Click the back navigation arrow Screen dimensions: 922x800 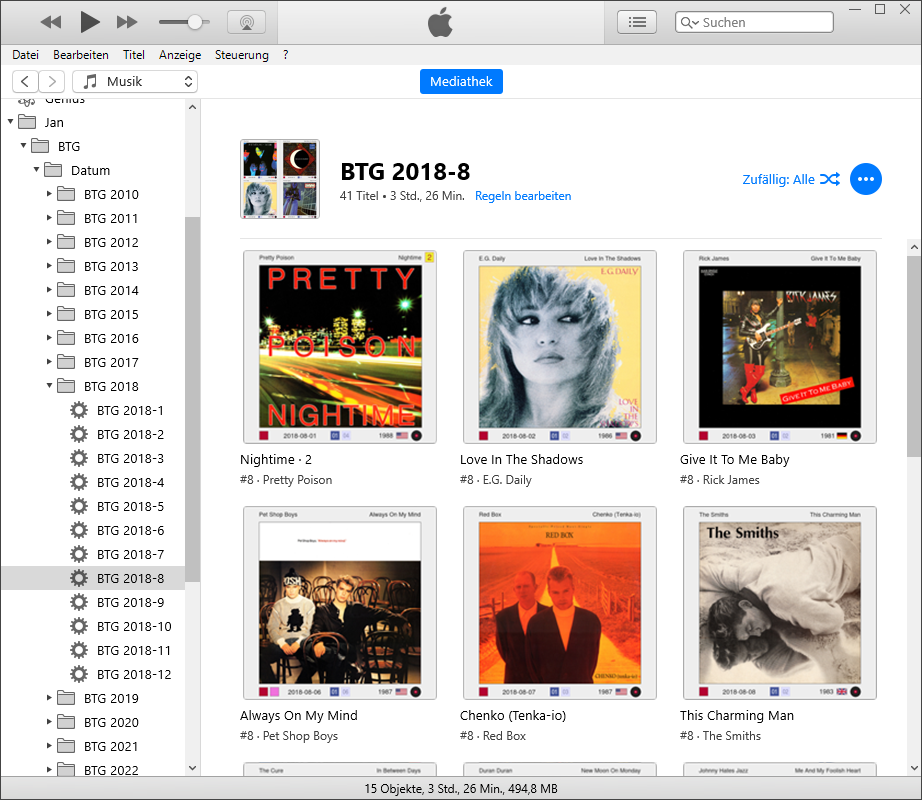[25, 81]
